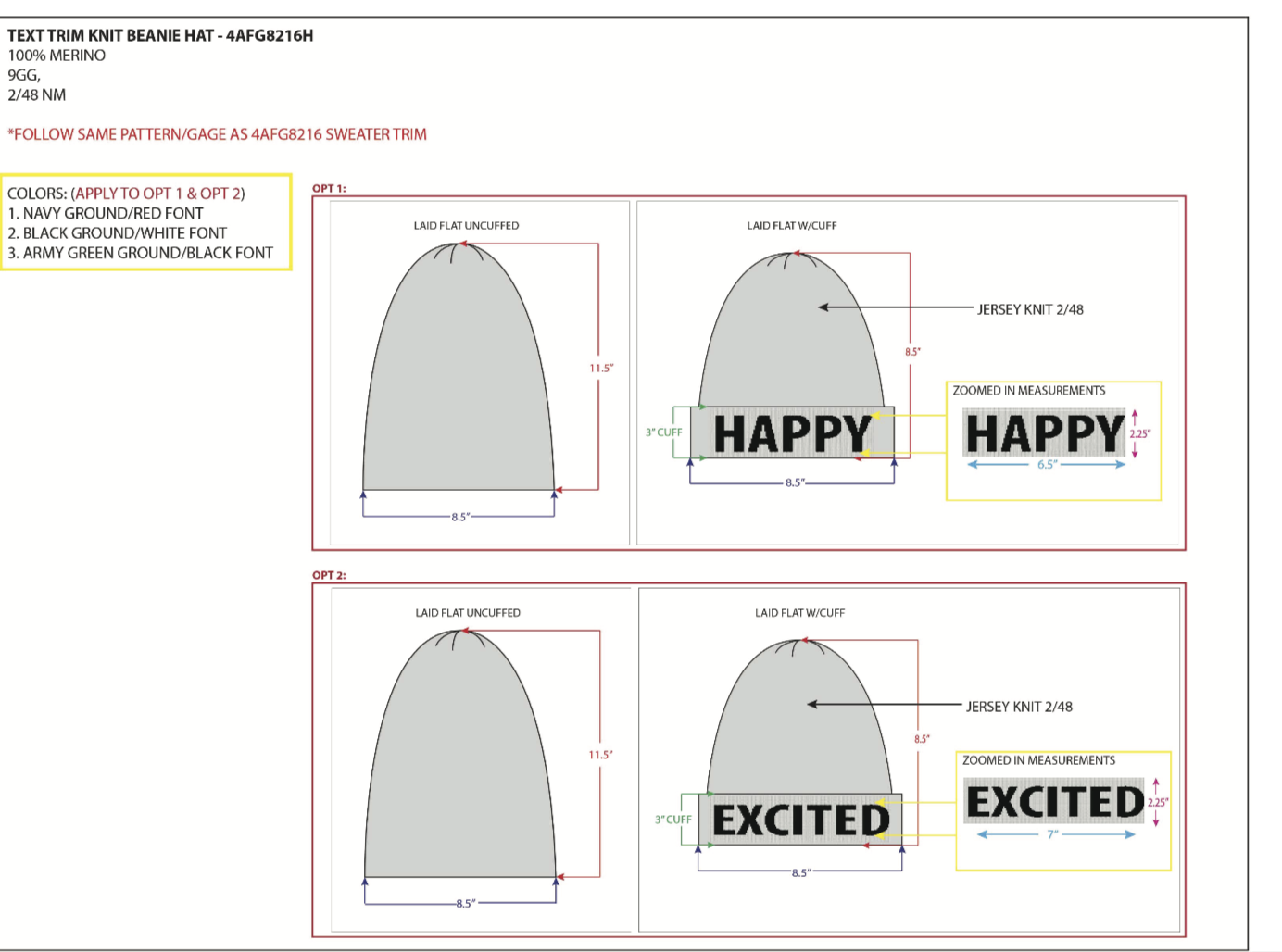Click the uncuffed beanie drawing in OPT 1

(x=459, y=367)
